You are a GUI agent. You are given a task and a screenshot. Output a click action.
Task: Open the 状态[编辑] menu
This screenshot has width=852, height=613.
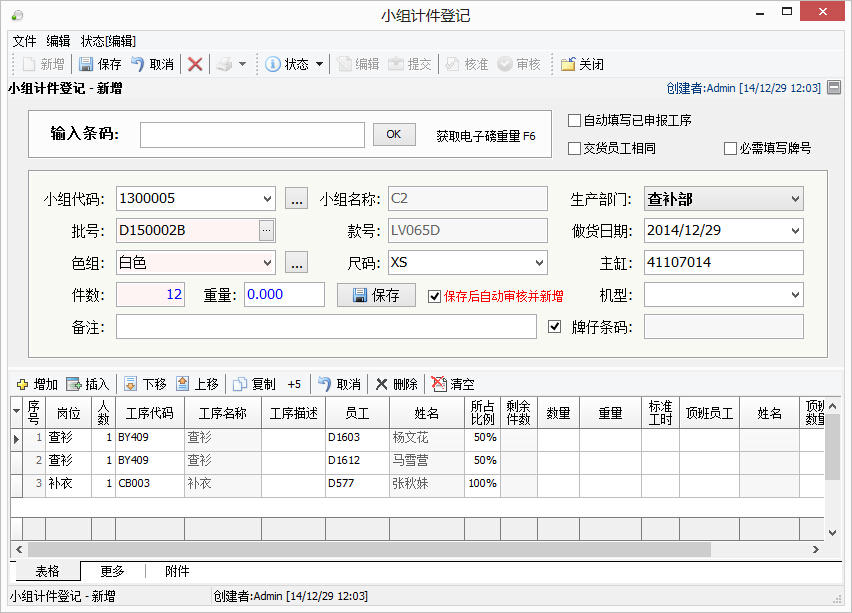pos(108,41)
